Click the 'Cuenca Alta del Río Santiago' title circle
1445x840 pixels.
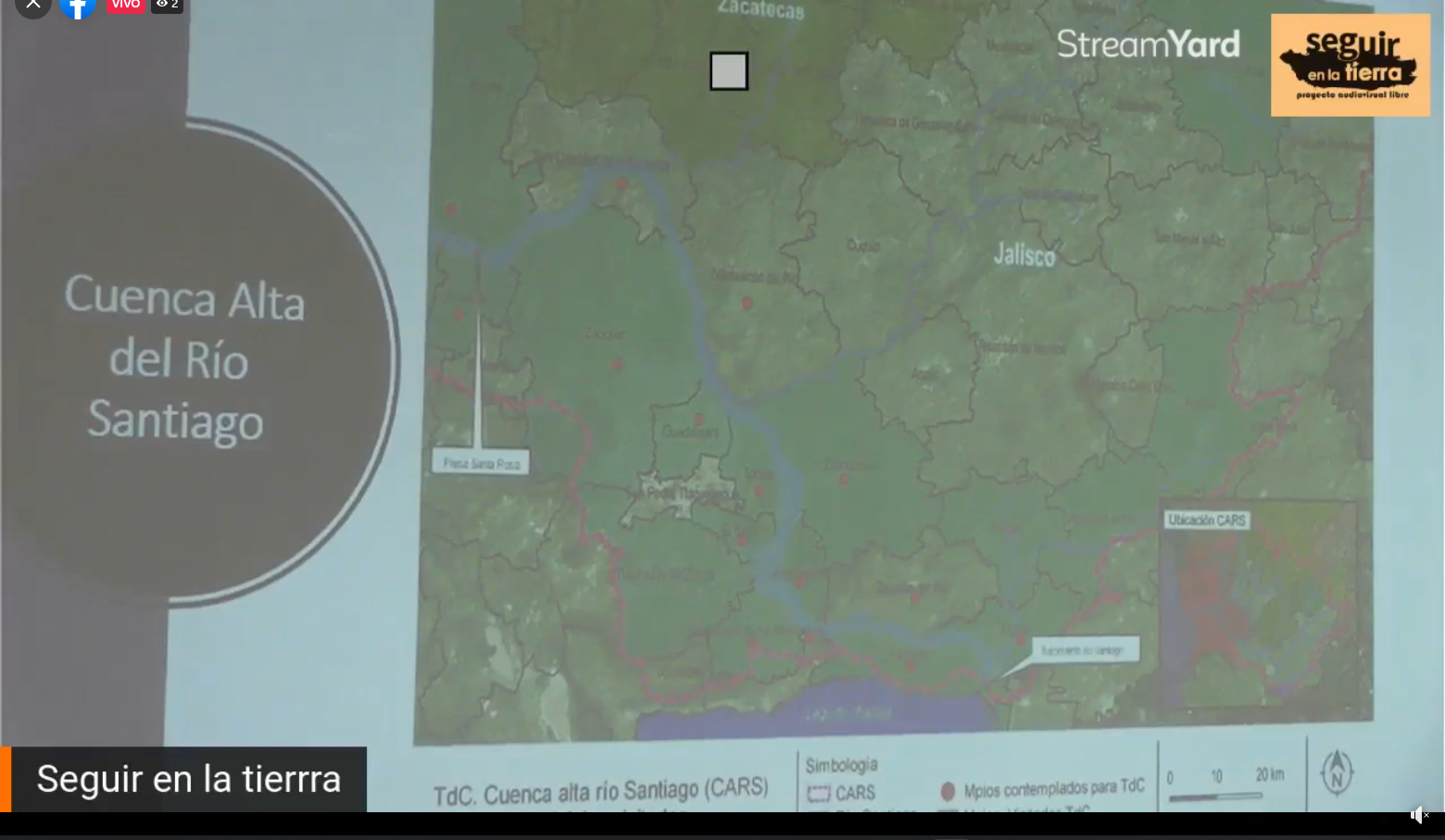point(185,359)
